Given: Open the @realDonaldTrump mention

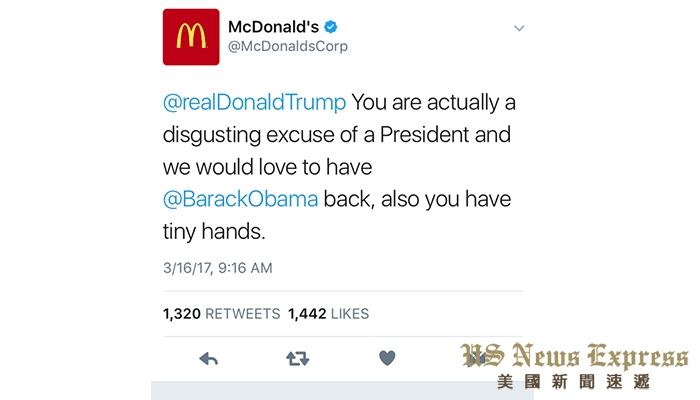Looking at the screenshot, I should [x=254, y=102].
